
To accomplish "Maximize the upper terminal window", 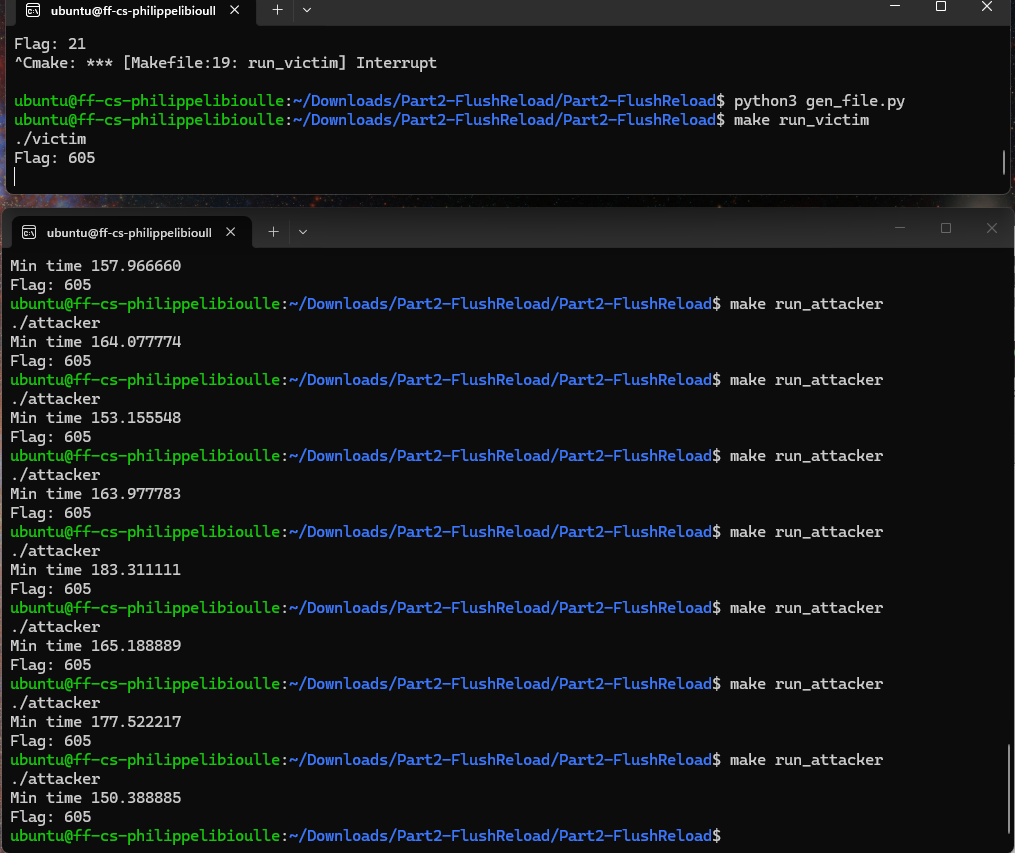I will pyautogui.click(x=941, y=6).
